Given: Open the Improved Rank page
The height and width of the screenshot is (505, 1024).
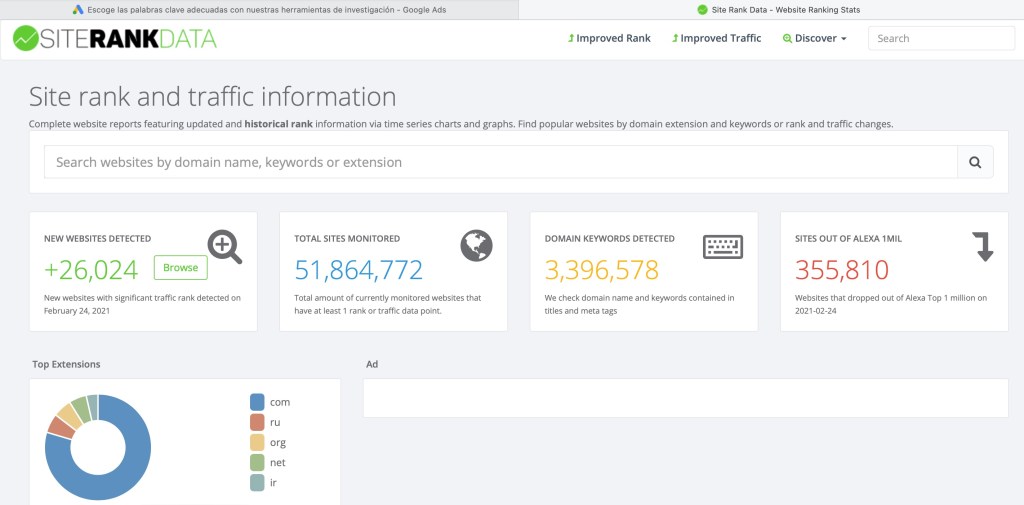Looking at the screenshot, I should point(609,39).
